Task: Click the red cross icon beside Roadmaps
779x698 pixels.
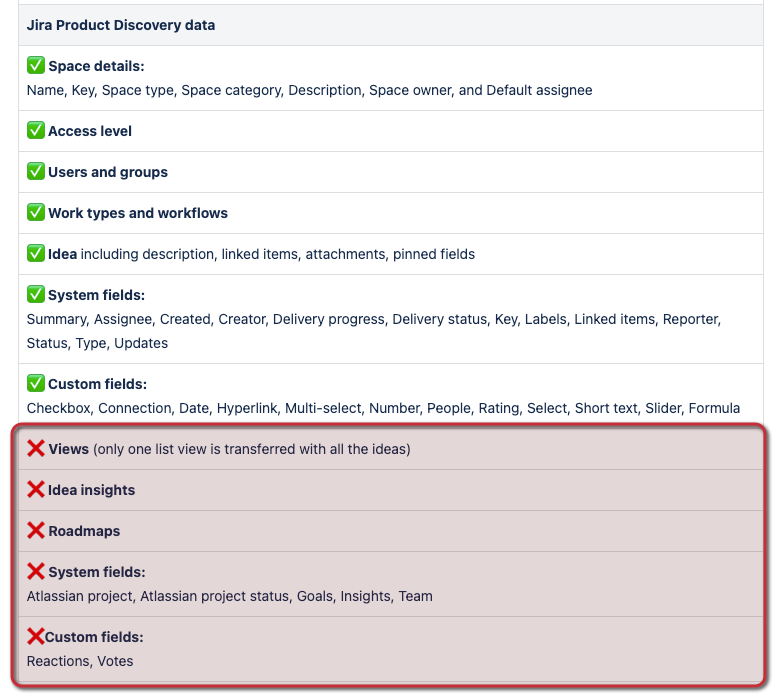Action: pos(36,530)
